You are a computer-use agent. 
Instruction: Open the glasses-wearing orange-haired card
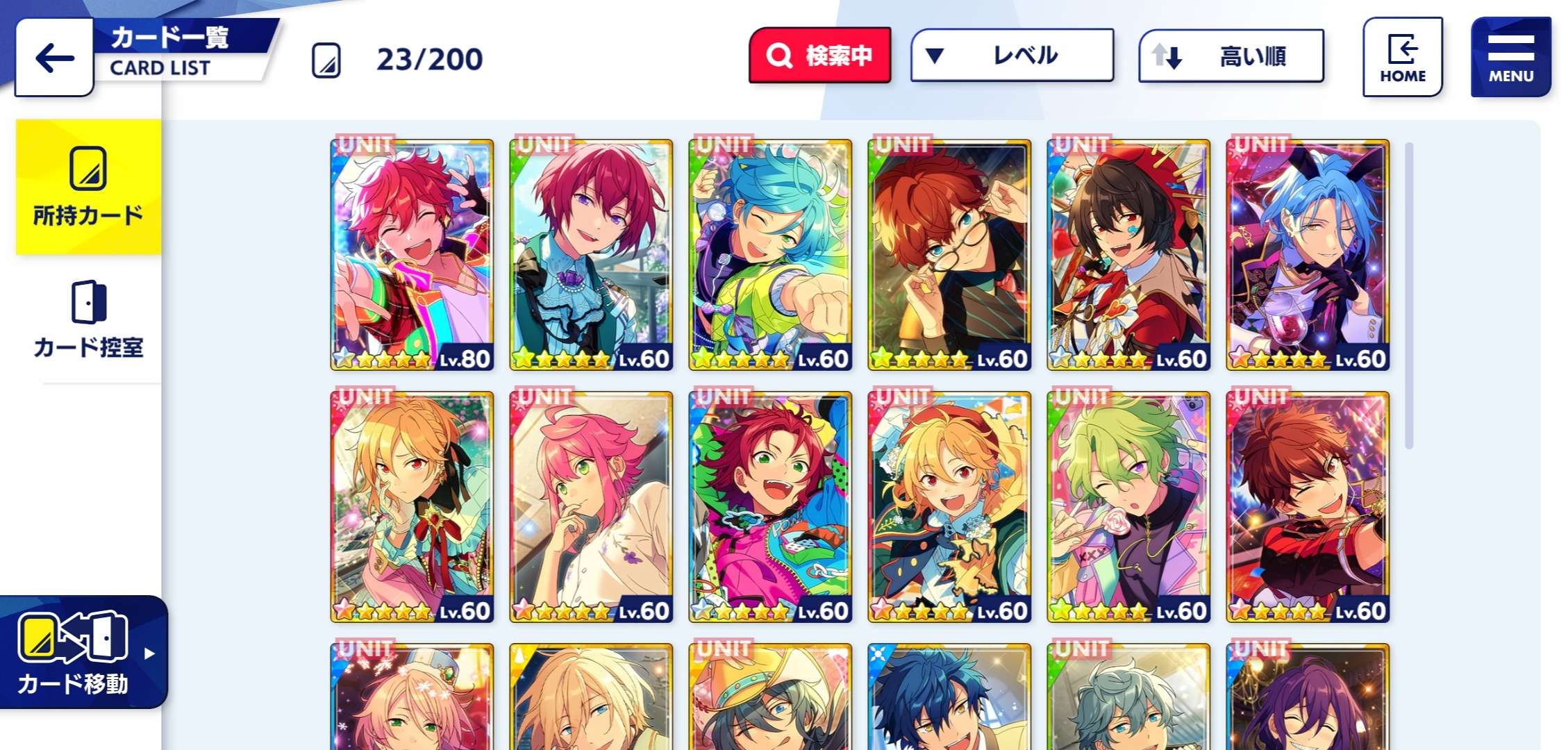click(x=949, y=254)
